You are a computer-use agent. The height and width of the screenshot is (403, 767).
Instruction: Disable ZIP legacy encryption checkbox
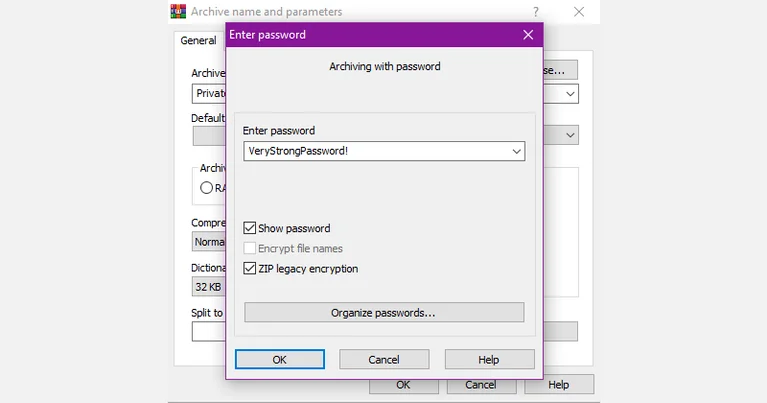[x=249, y=268]
